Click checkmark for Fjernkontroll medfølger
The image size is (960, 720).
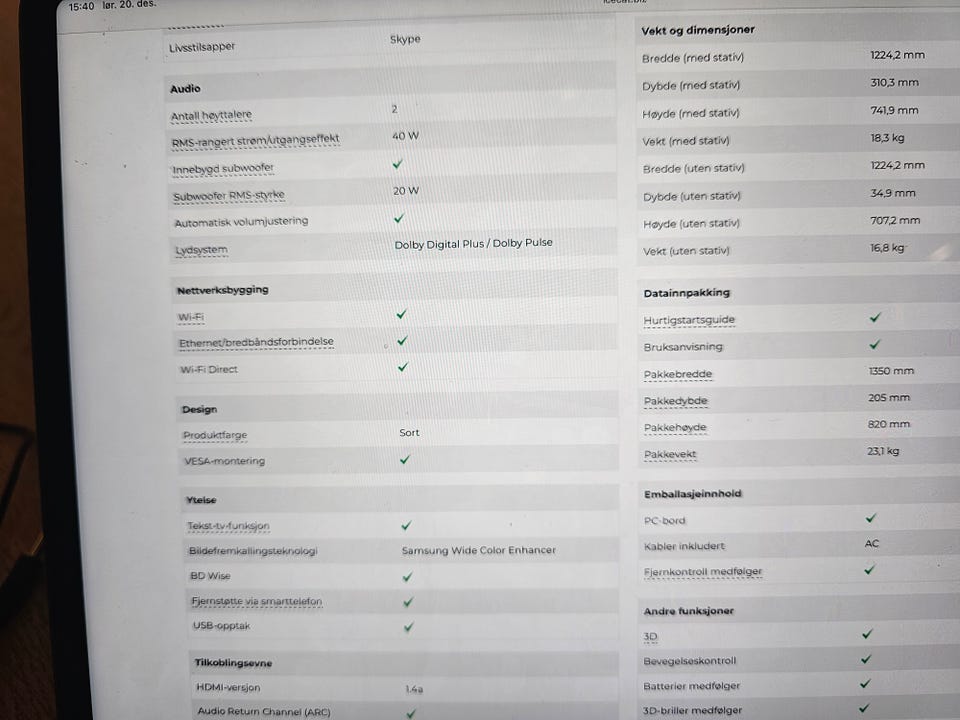pyautogui.click(x=869, y=570)
